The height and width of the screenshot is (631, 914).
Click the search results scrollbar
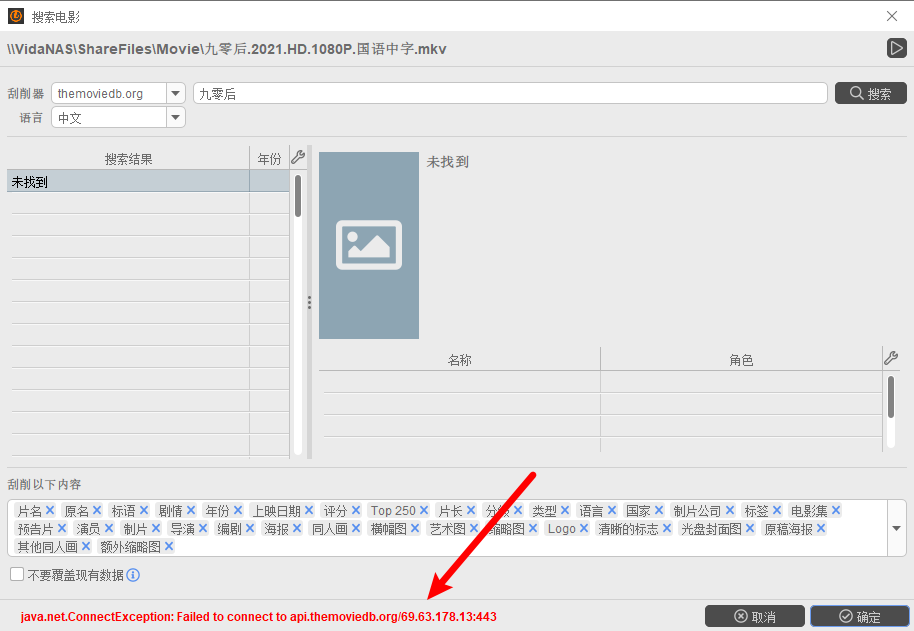click(298, 196)
